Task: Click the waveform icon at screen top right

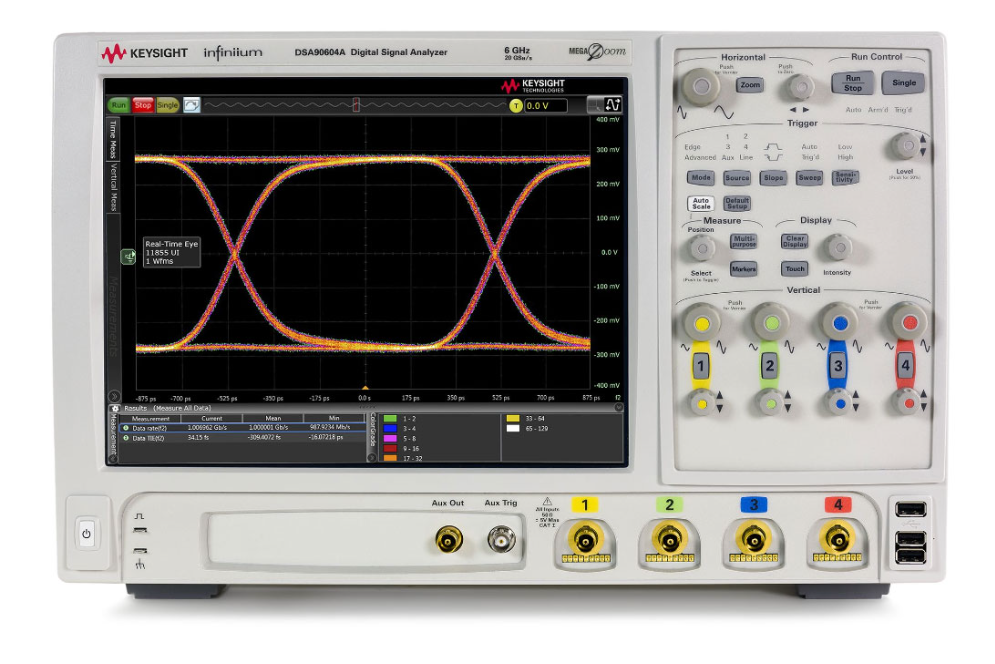Action: click(613, 105)
